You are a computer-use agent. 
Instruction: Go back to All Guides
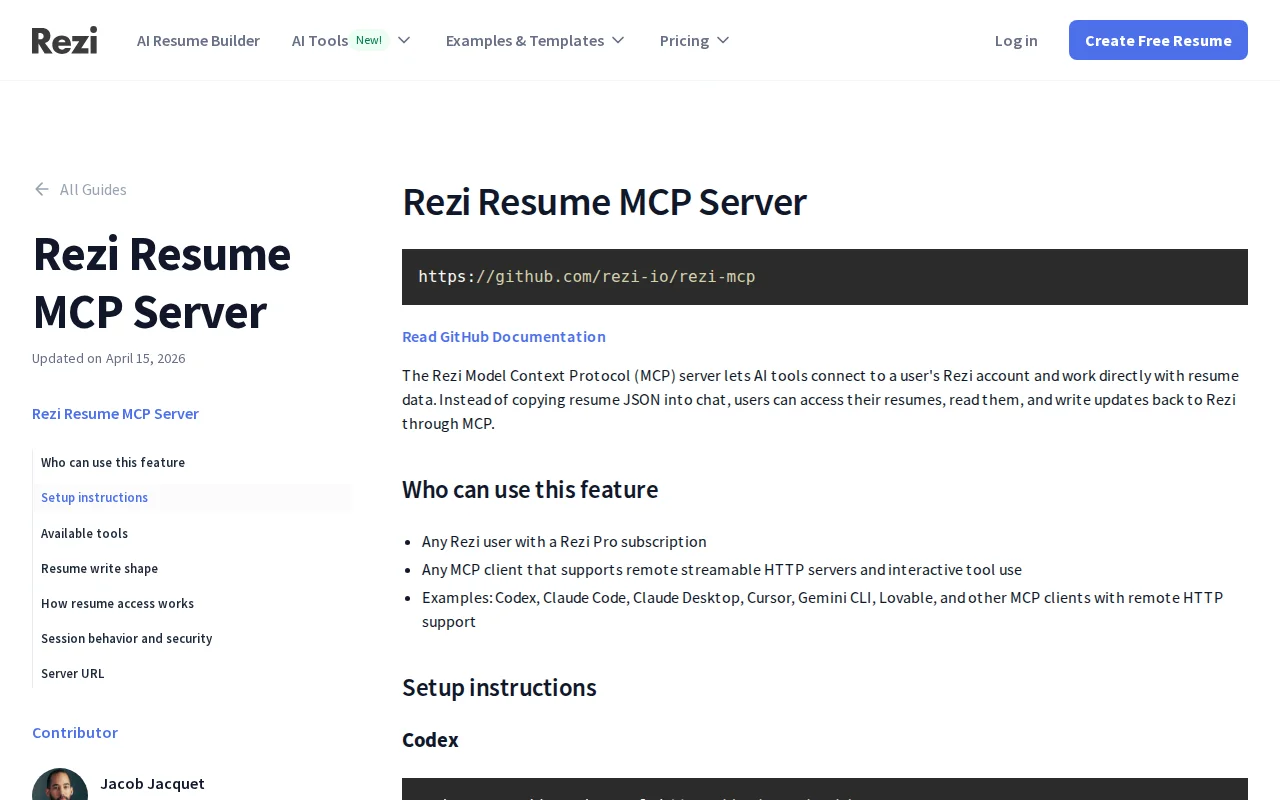click(93, 189)
